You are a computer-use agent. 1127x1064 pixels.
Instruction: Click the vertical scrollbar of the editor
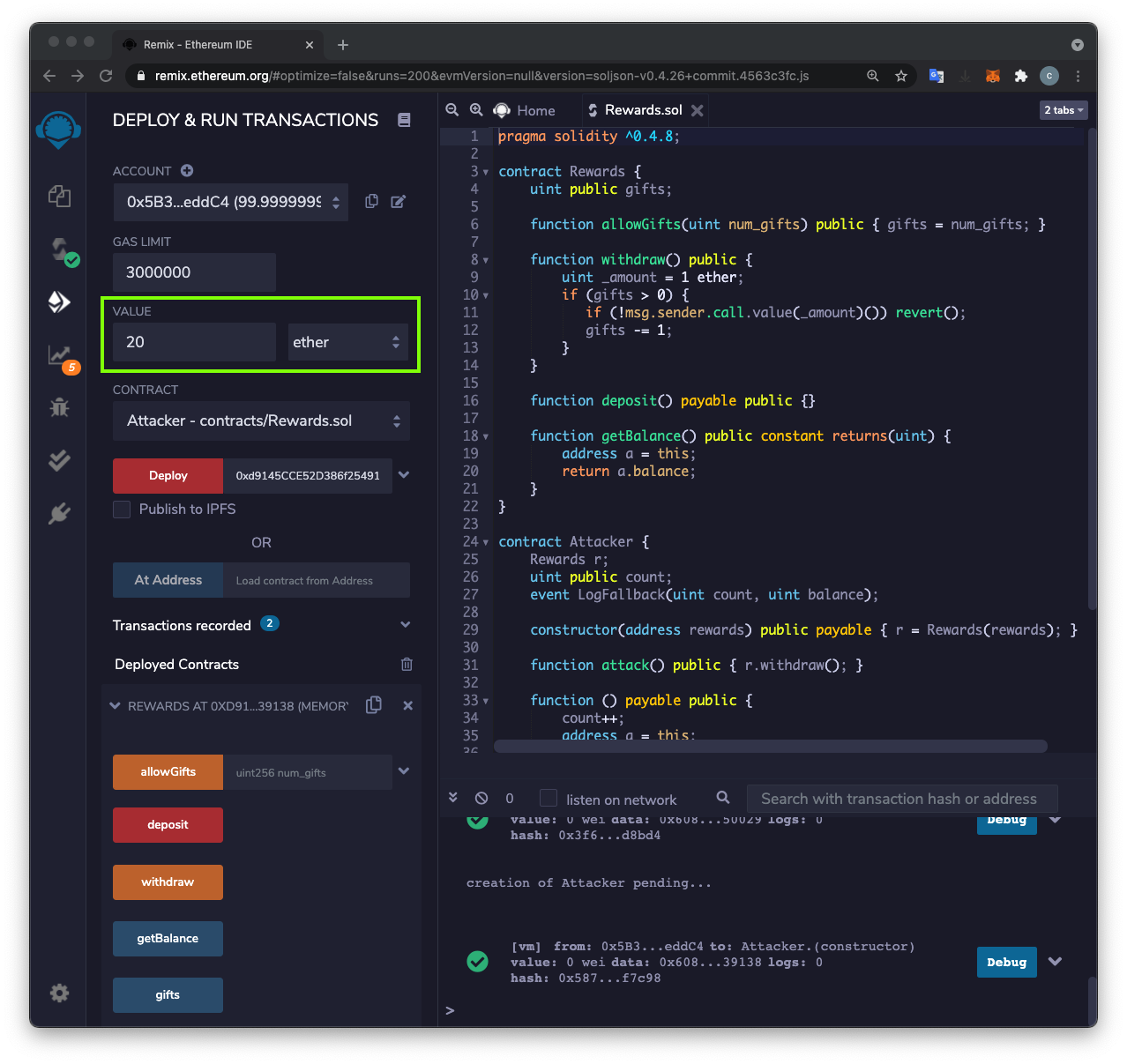(1092, 368)
